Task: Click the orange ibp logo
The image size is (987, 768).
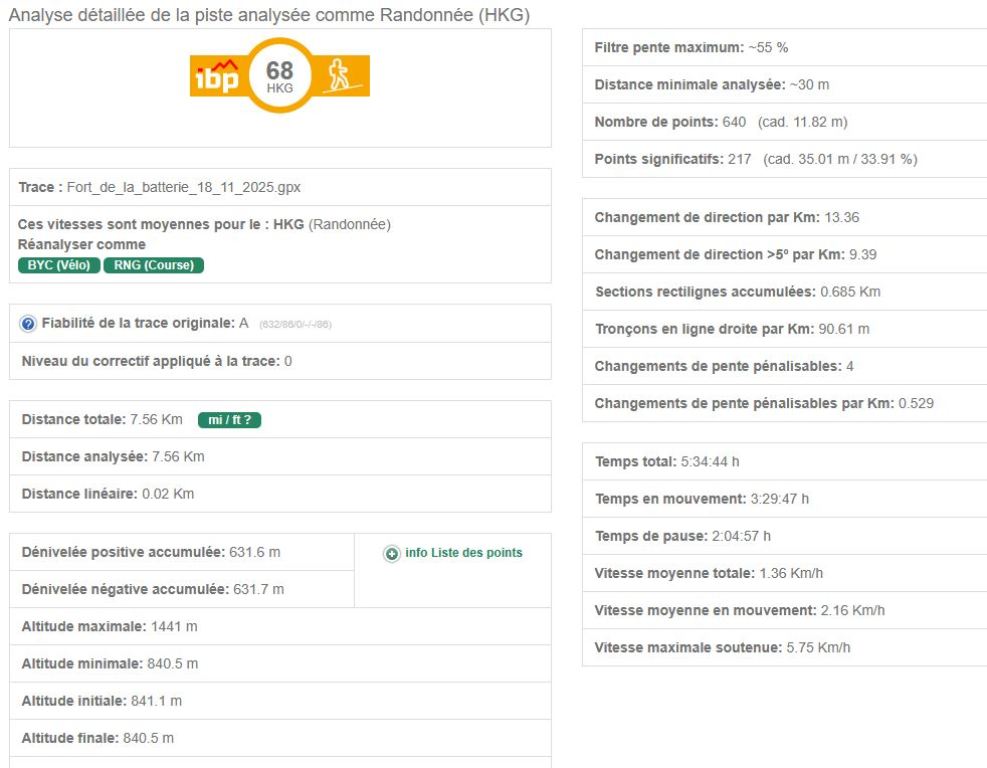Action: (x=215, y=75)
